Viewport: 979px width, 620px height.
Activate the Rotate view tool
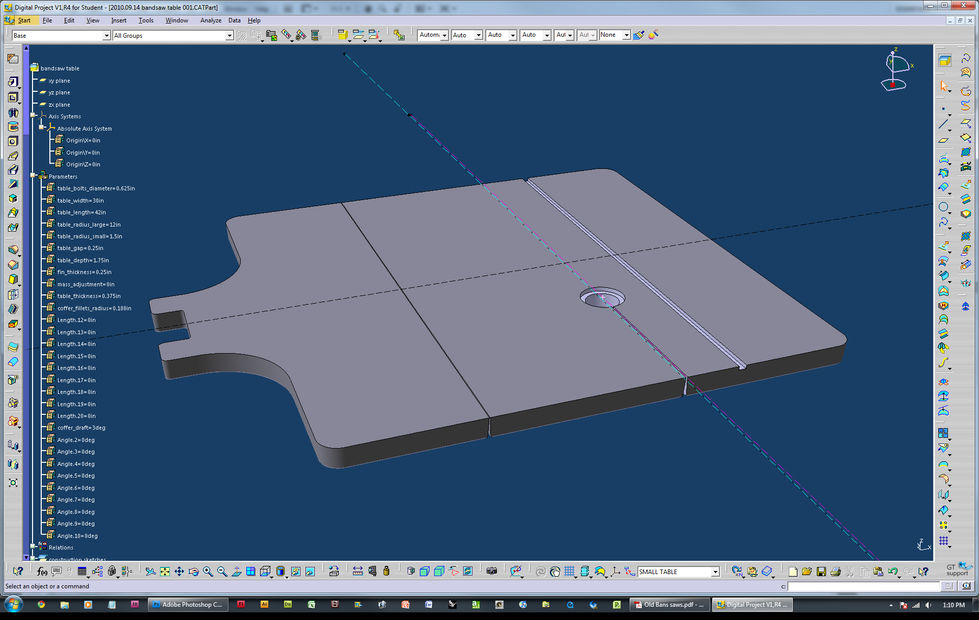[x=194, y=572]
